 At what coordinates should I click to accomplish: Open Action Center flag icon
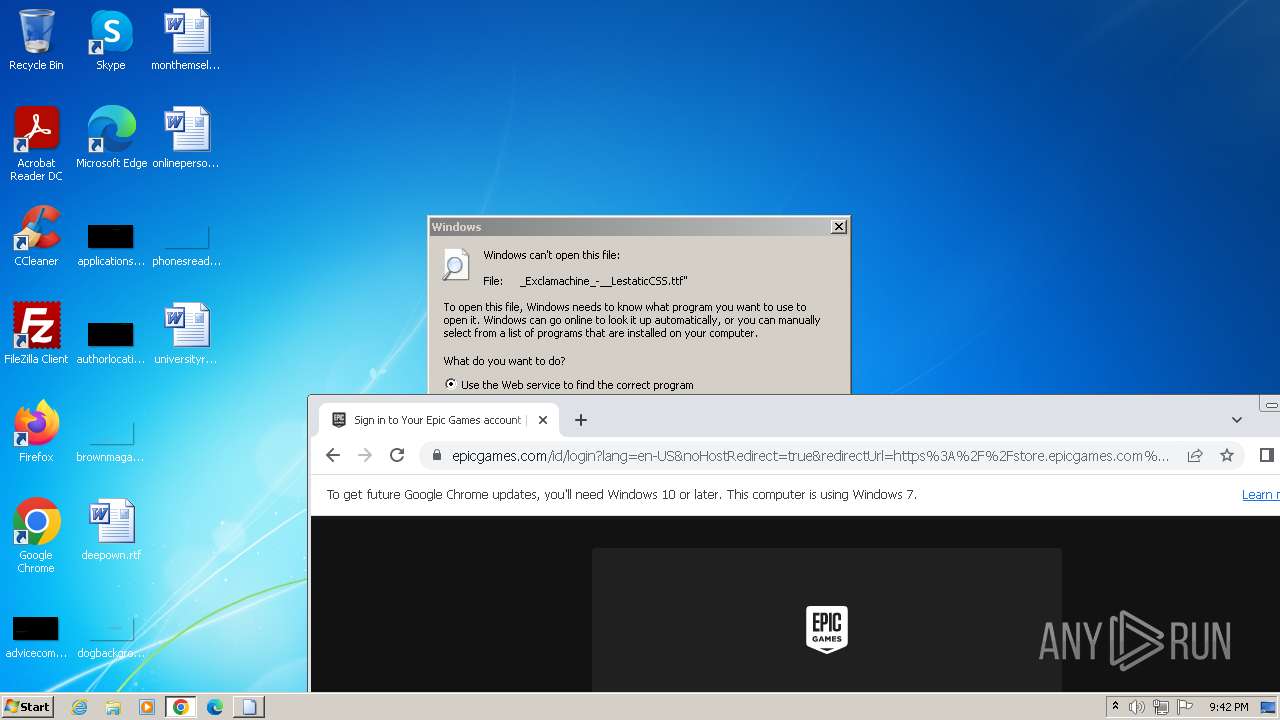click(x=1184, y=707)
